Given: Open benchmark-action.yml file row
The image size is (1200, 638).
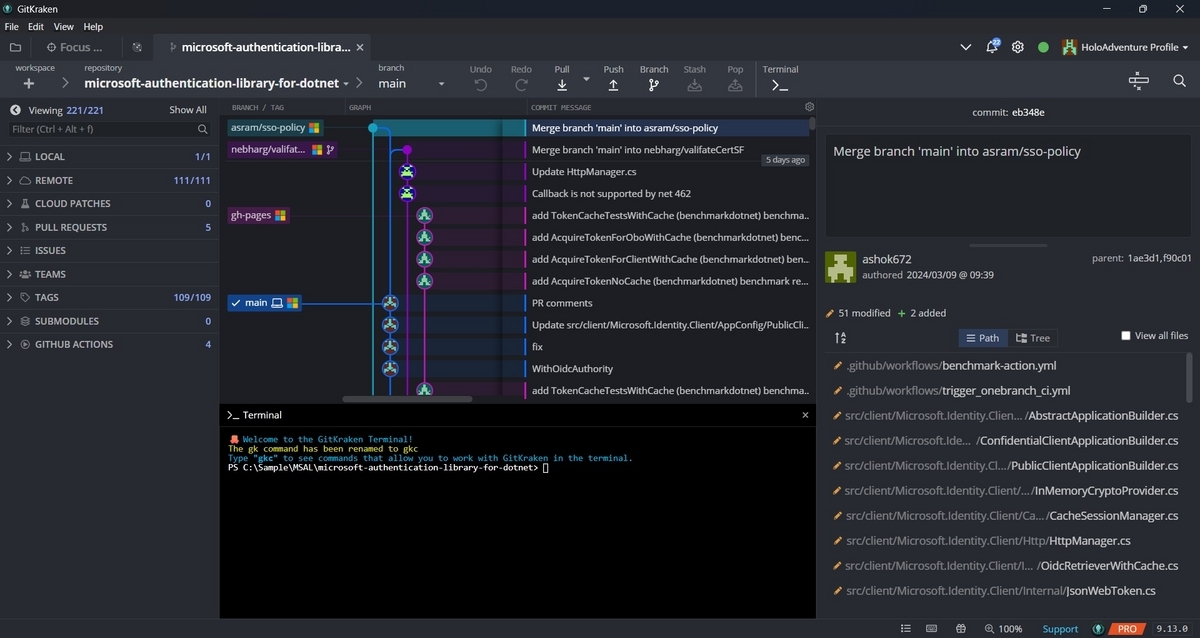Looking at the screenshot, I should pos(1008,366).
